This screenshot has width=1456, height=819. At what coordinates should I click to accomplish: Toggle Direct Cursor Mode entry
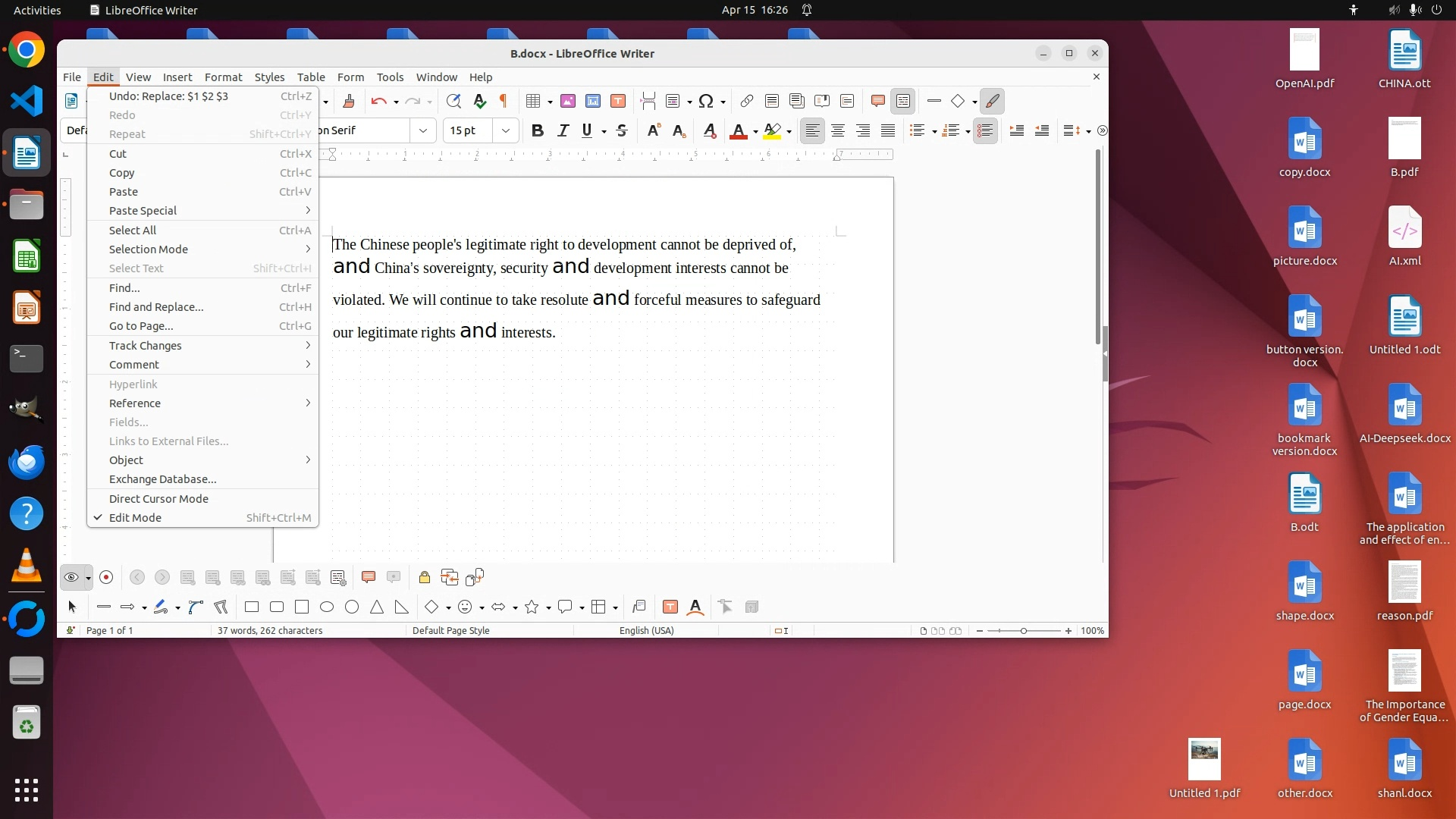[x=158, y=499]
